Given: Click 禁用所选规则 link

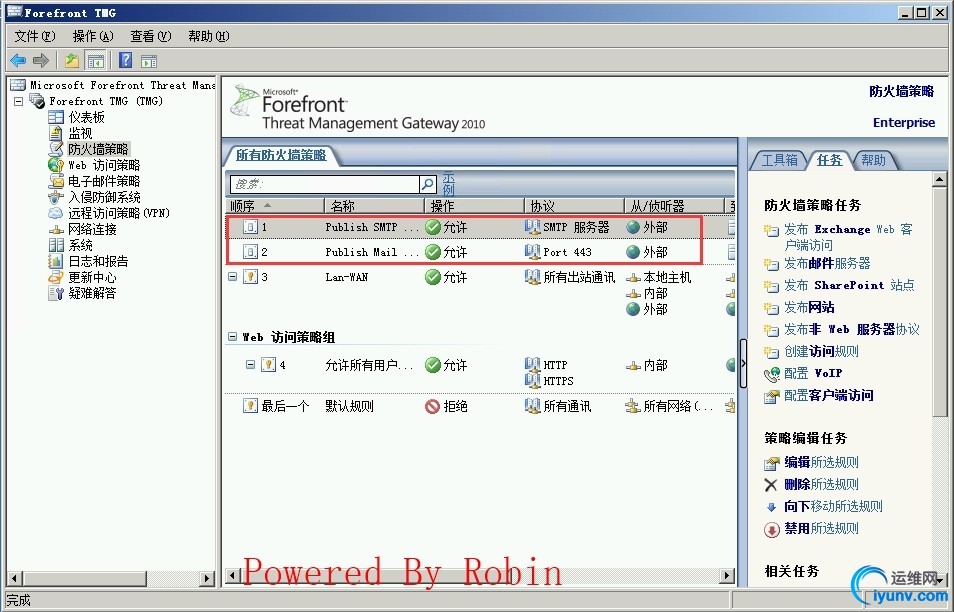Looking at the screenshot, I should 821,528.
